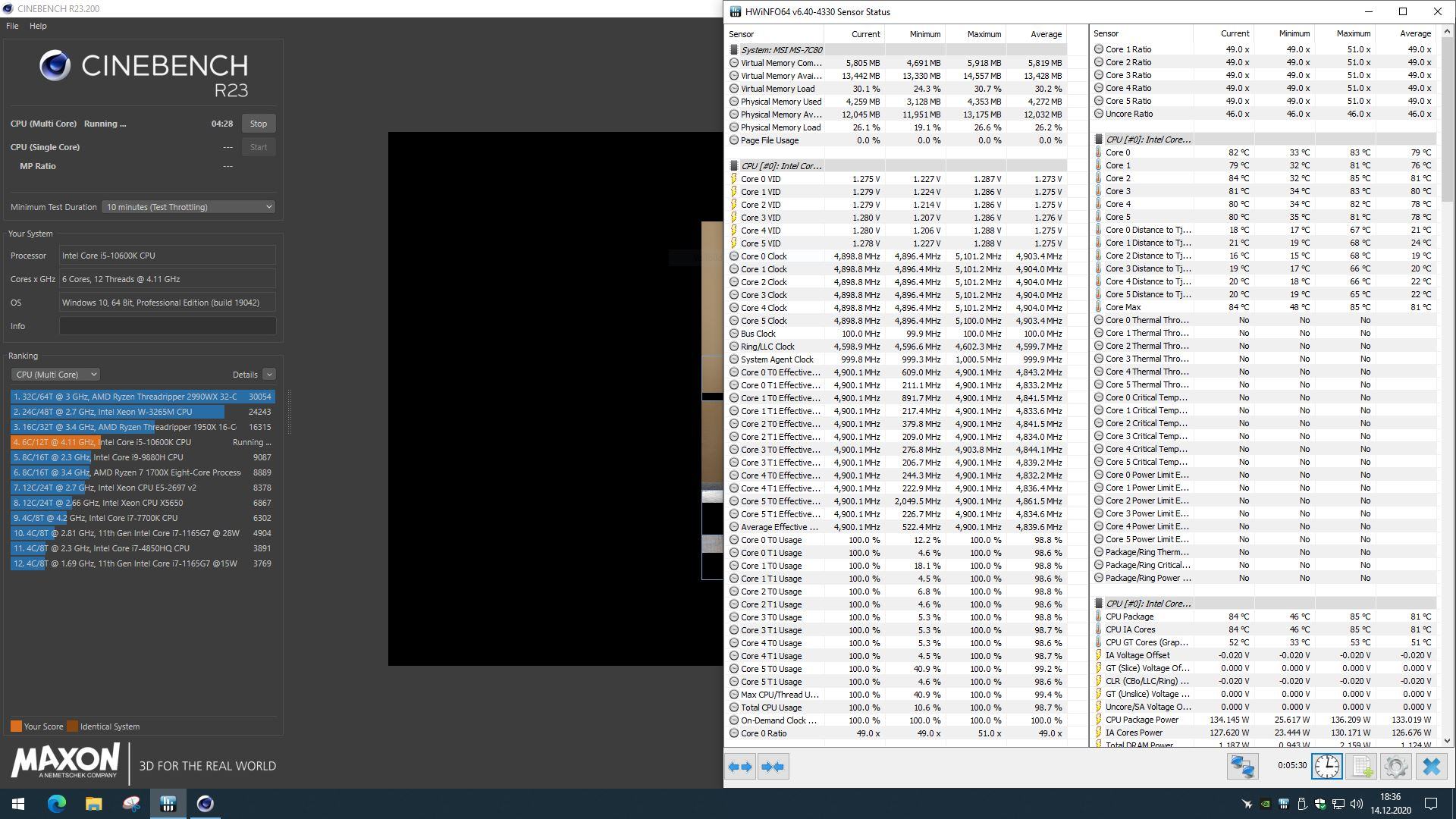Launch Microsoft Edge from the taskbar
This screenshot has height=819, width=1456.
(57, 804)
